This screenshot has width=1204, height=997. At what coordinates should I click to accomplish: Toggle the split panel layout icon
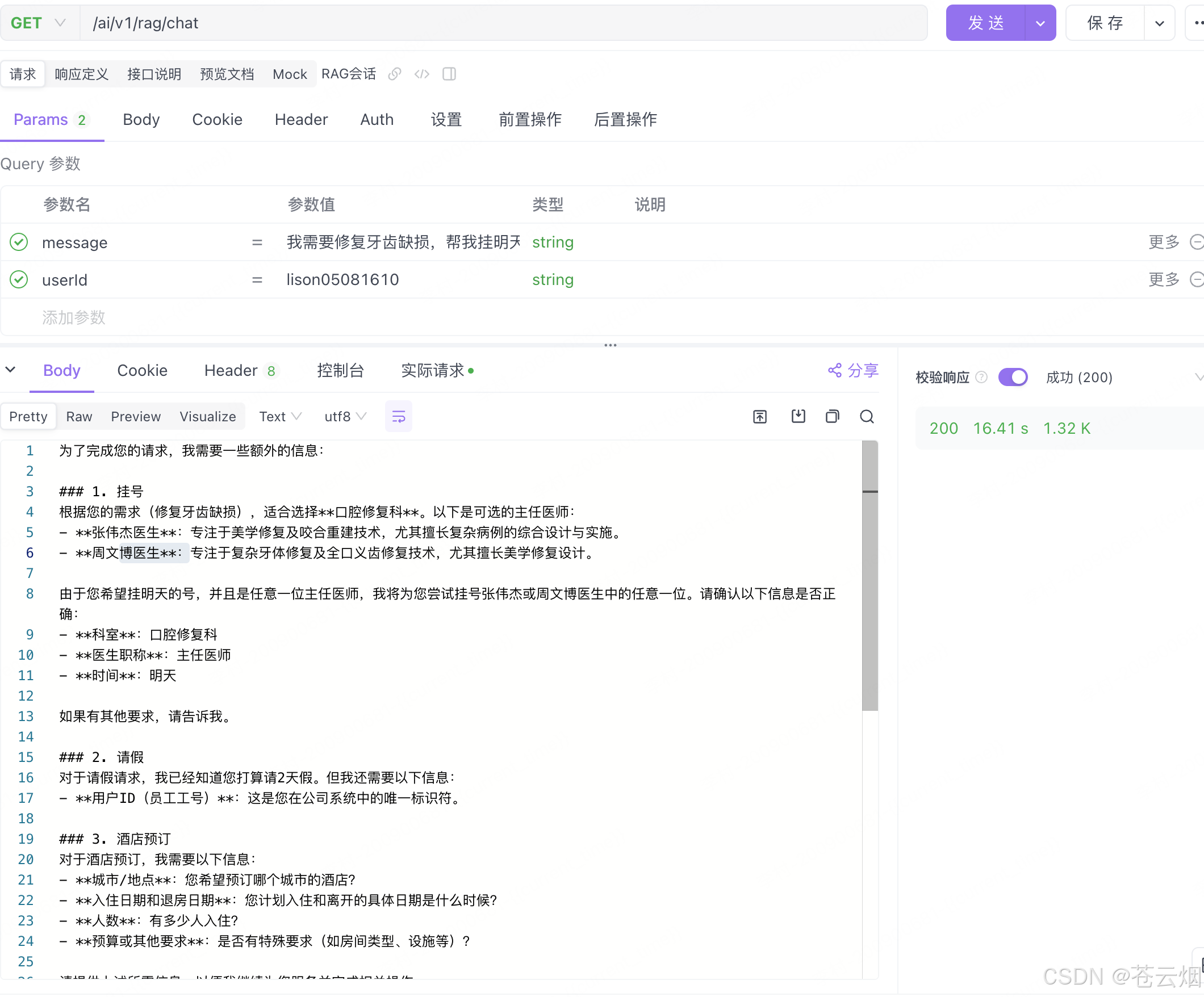tap(449, 74)
